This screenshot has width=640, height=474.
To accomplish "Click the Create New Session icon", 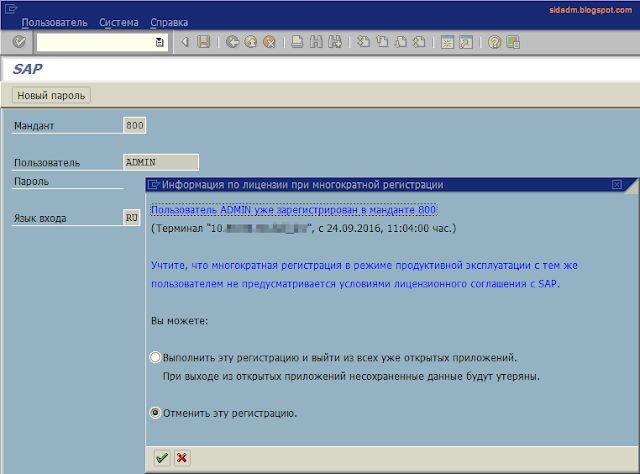I will pos(447,42).
